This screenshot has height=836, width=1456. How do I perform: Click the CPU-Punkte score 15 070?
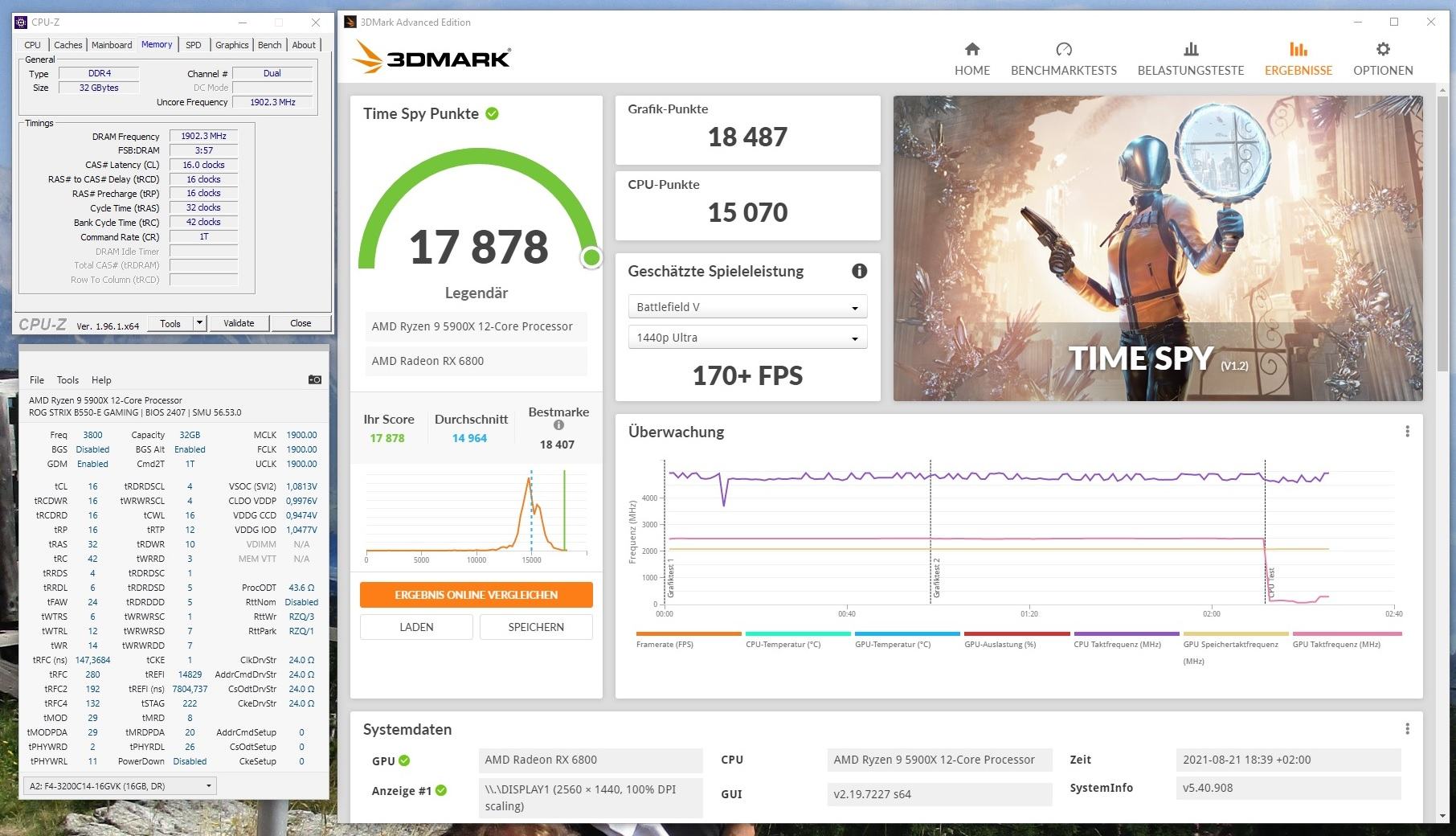point(747,212)
